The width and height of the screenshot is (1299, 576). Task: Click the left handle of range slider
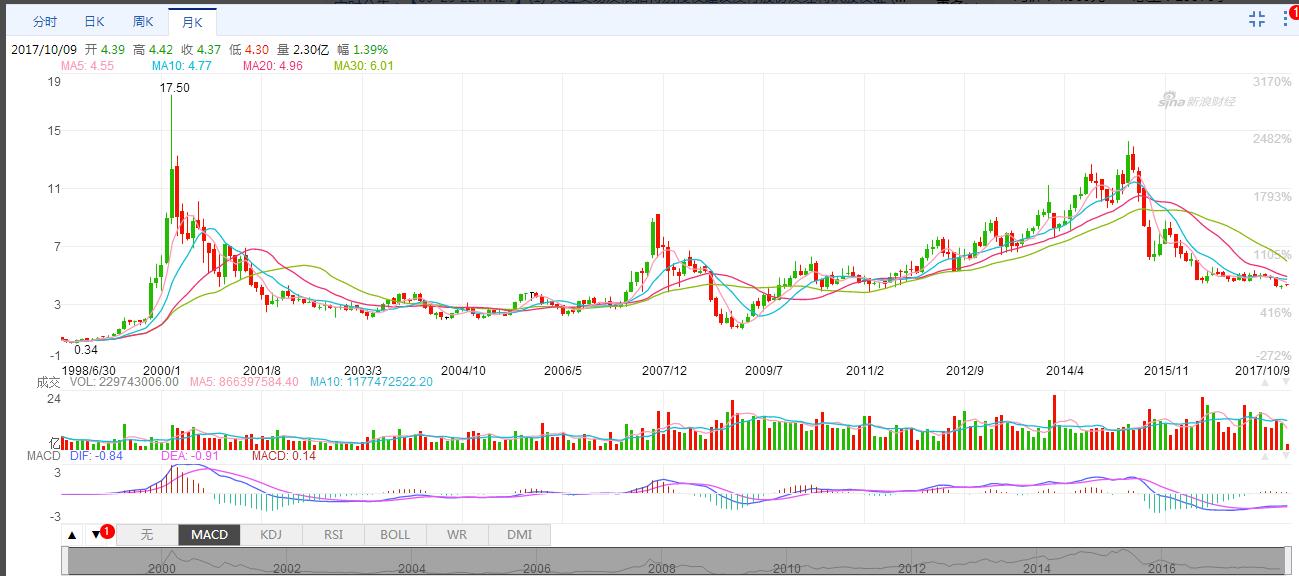coord(66,561)
